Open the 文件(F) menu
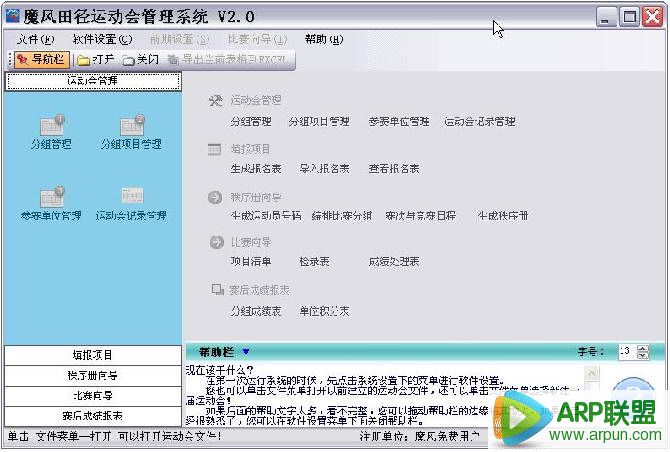This screenshot has height=452, width=670. (35, 40)
